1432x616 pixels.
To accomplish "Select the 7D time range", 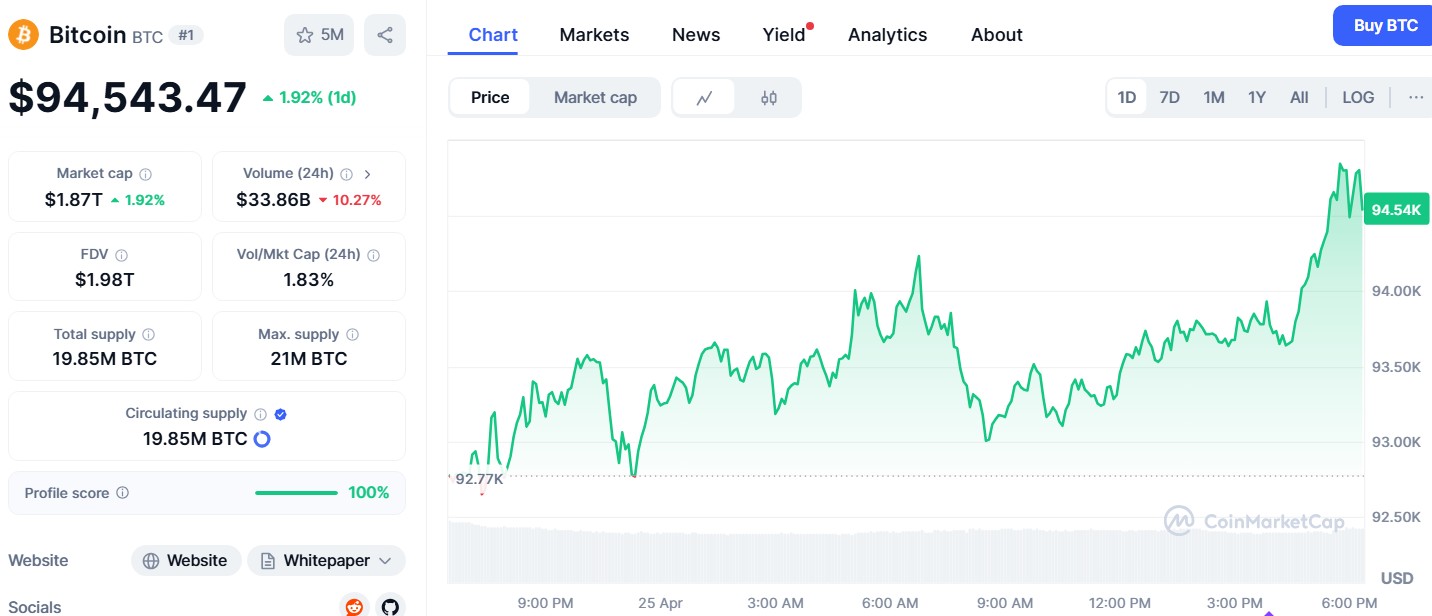I will point(1169,98).
